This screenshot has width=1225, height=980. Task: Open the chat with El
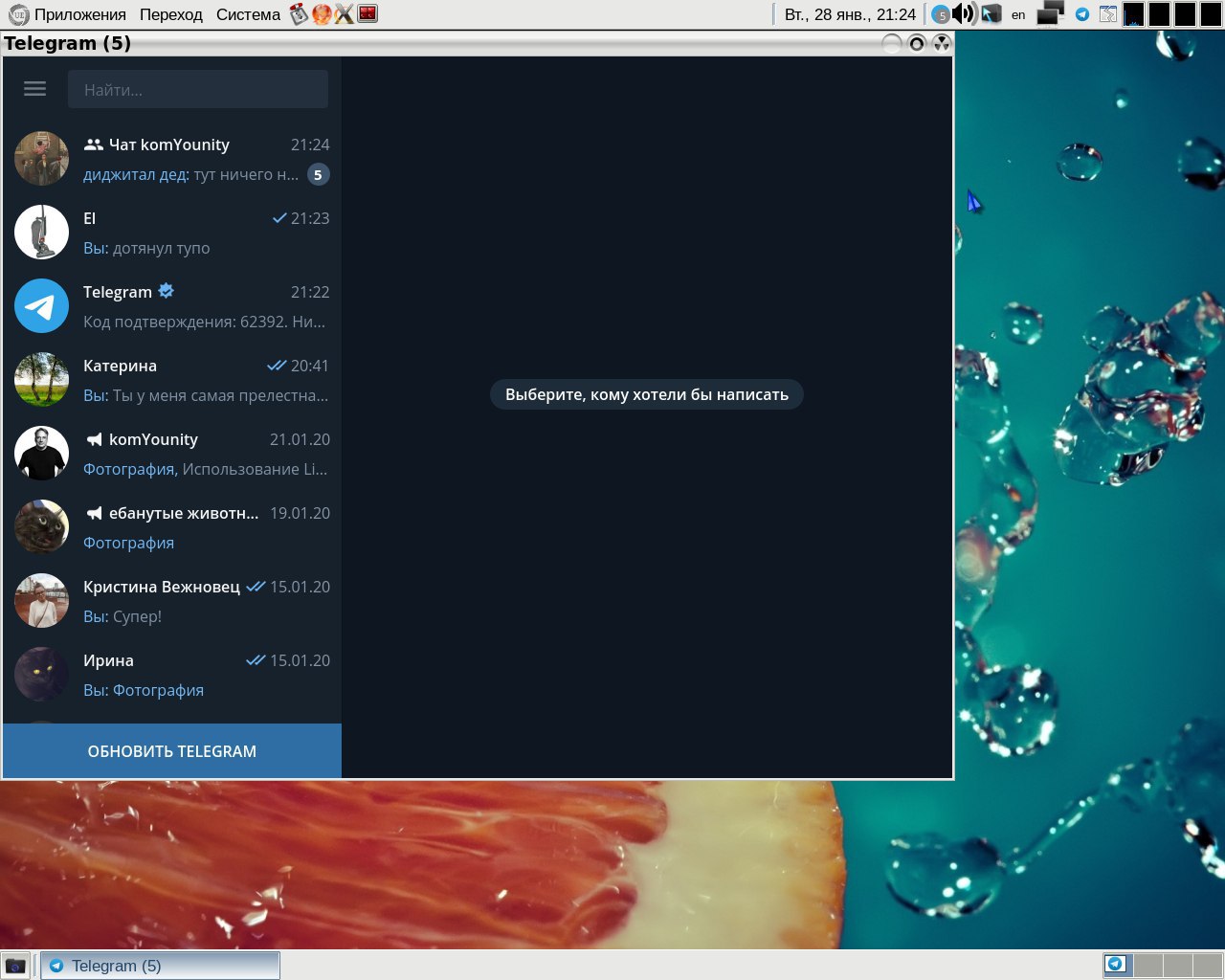click(x=172, y=233)
